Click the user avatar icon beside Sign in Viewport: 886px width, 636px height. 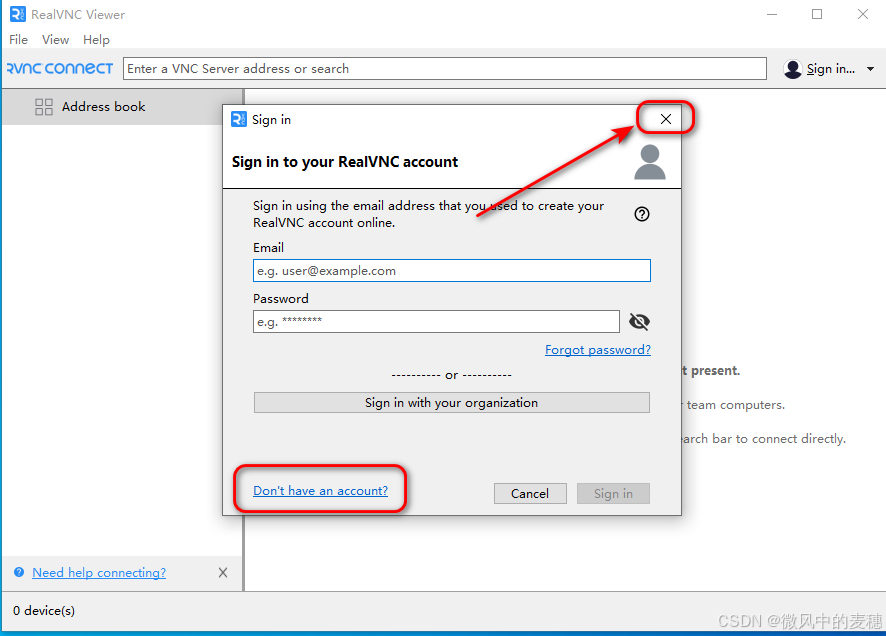[x=793, y=69]
